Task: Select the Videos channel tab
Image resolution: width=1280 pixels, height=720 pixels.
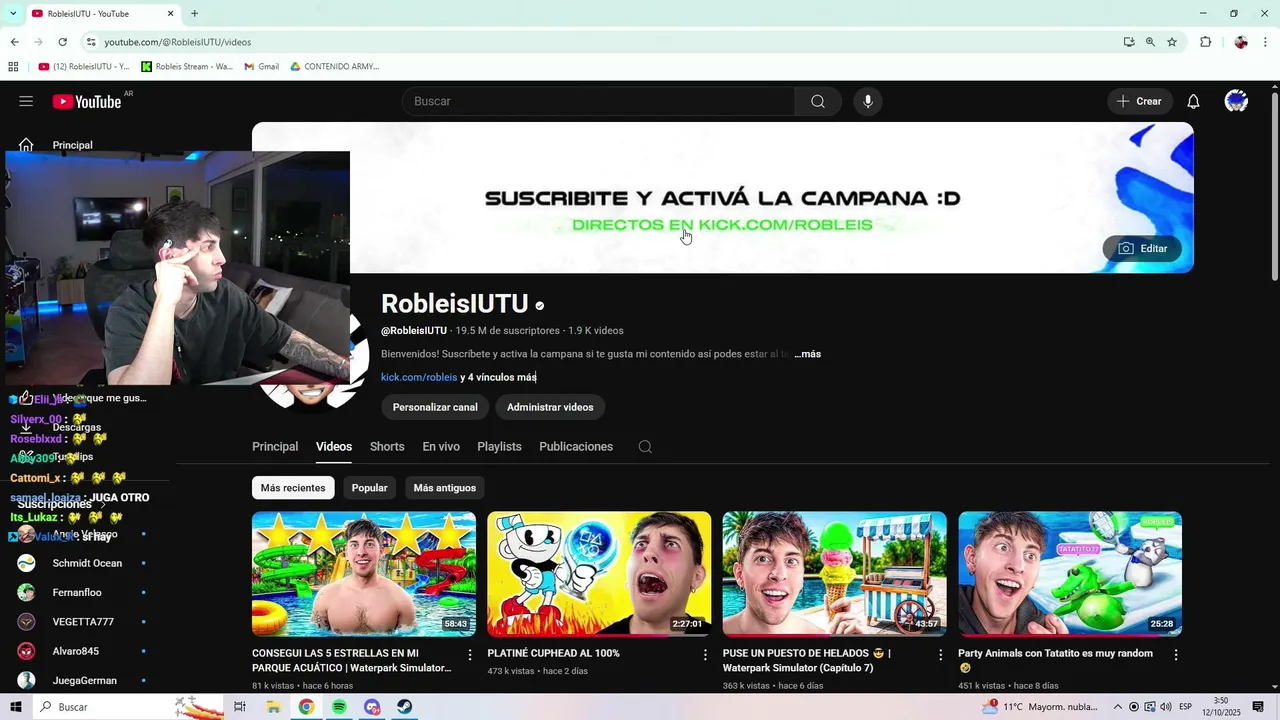Action: tap(334, 447)
